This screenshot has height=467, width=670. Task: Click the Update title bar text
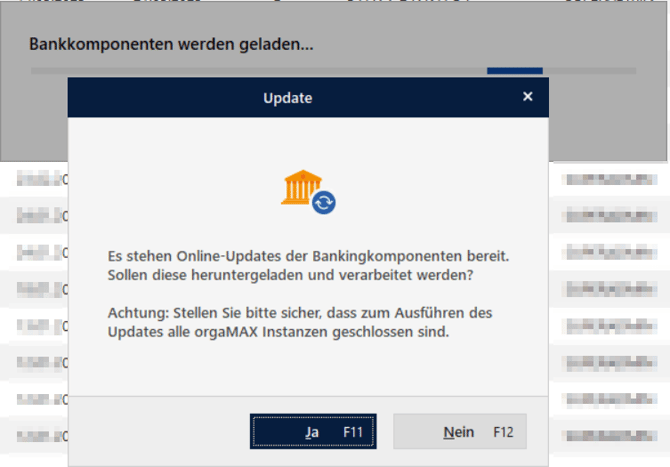pos(288,98)
